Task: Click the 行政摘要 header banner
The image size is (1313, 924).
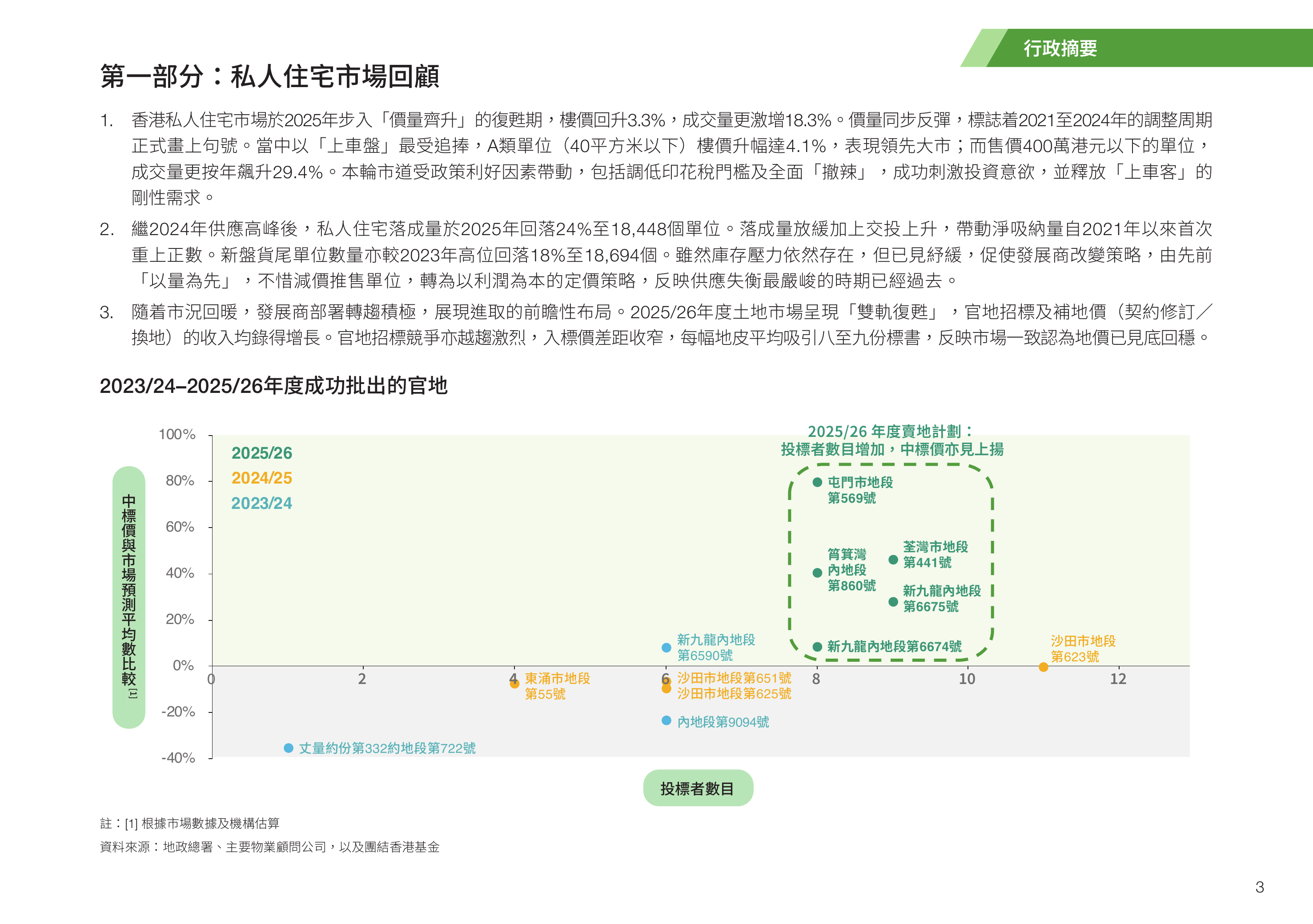Action: tap(1137, 48)
